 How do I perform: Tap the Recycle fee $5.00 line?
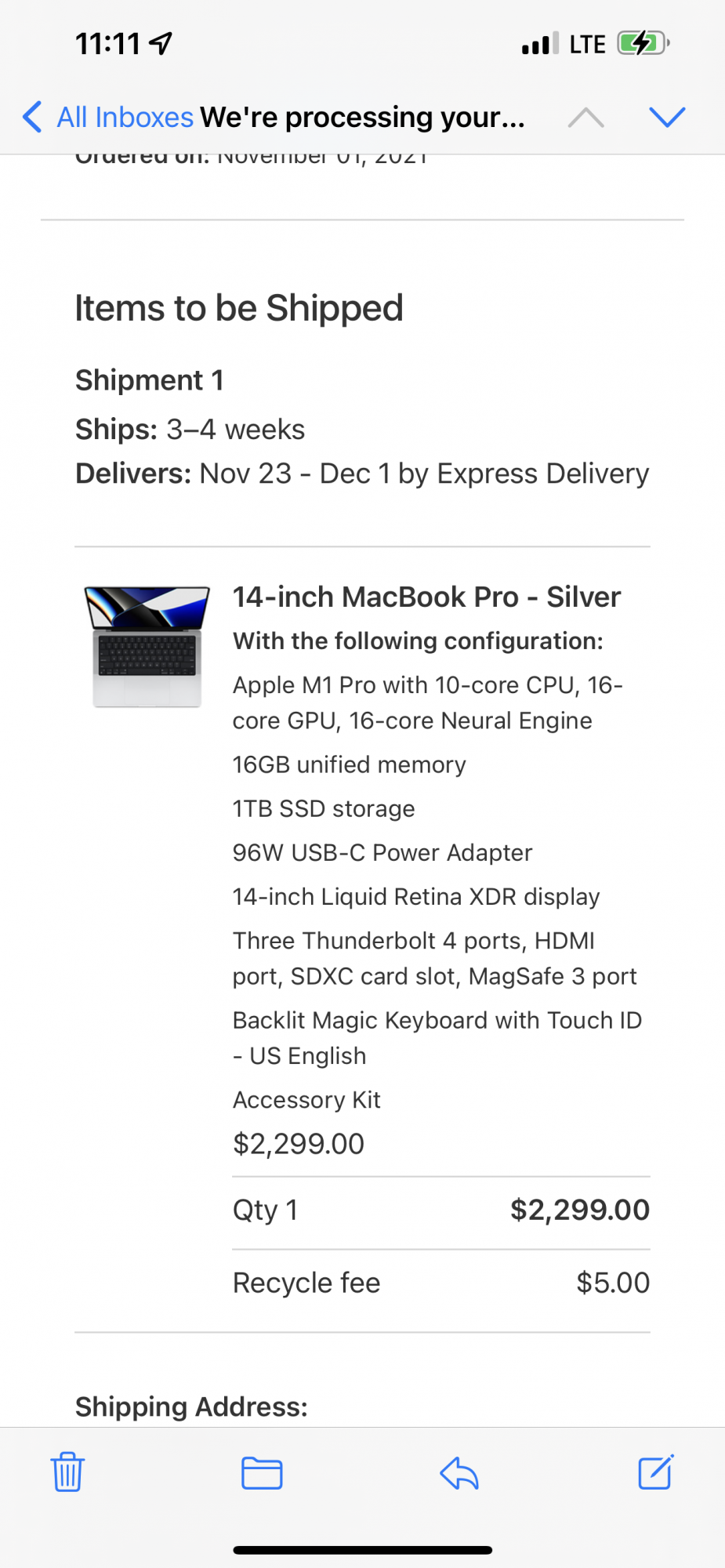(440, 1283)
